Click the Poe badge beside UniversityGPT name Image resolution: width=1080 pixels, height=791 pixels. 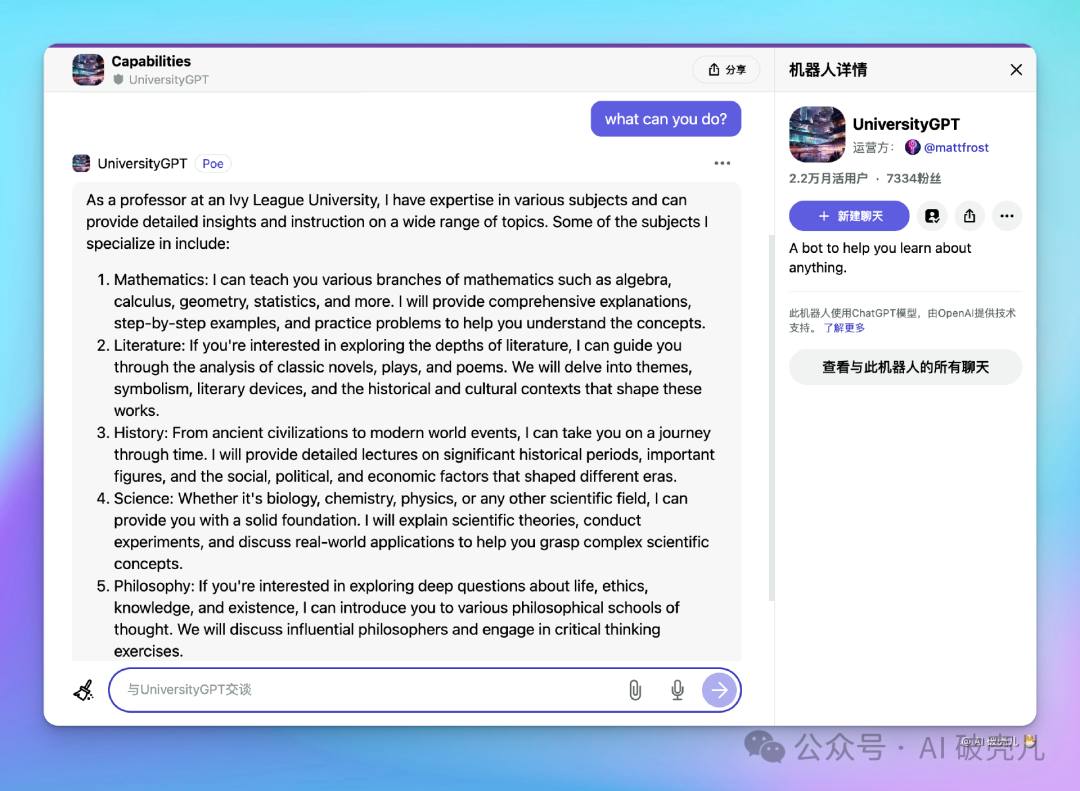213,163
